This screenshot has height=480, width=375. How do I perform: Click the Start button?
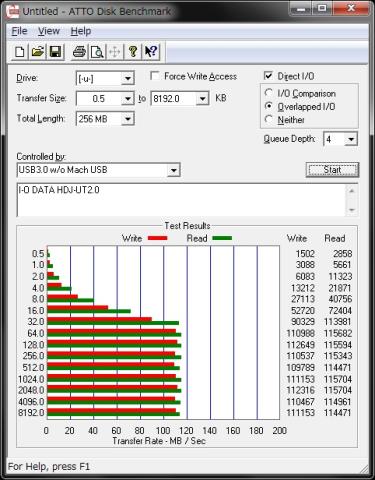coord(332,170)
